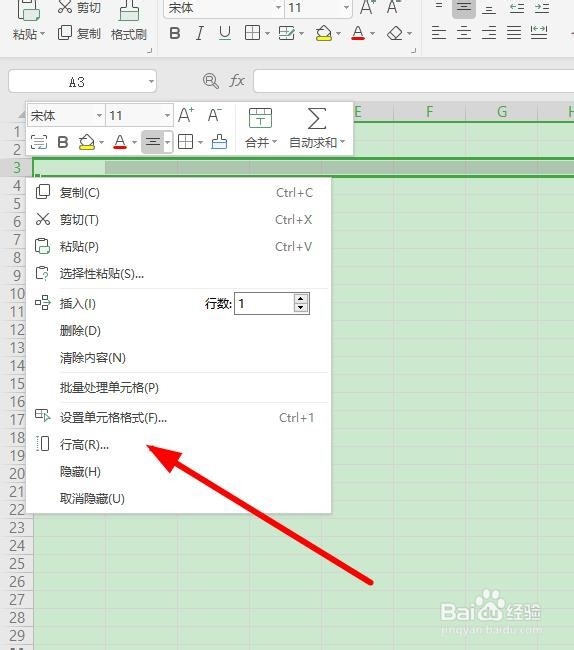Screen dimensions: 574x650
Task: Toggle Underline formatting in ribbon
Action: click(225, 33)
